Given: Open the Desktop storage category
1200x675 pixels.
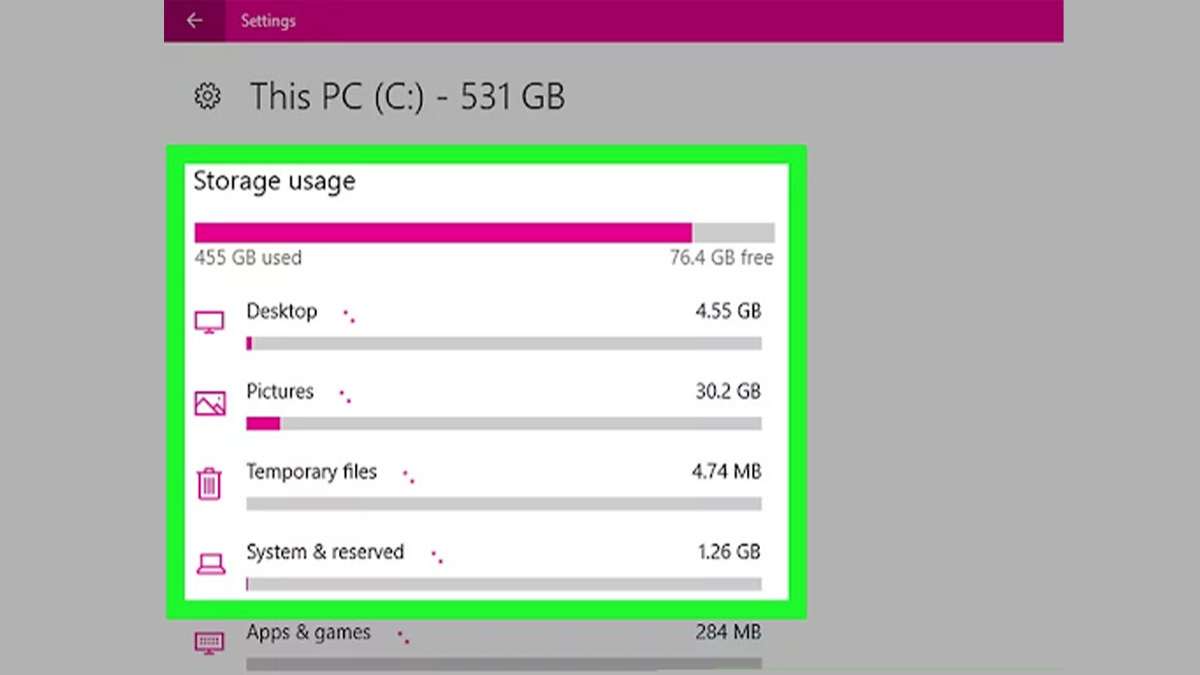Looking at the screenshot, I should click(282, 312).
